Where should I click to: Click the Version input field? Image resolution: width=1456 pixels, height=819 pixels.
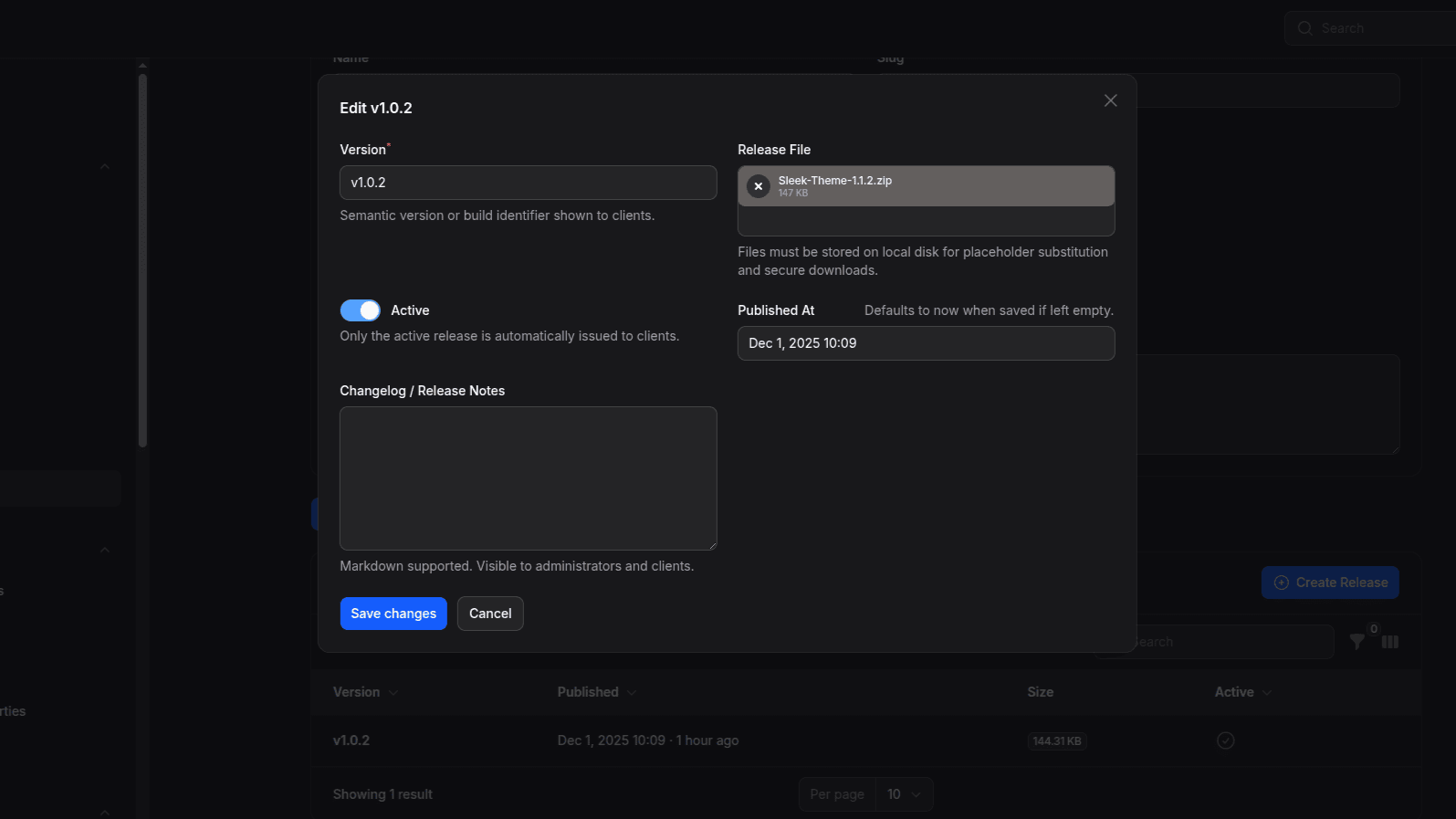point(528,183)
